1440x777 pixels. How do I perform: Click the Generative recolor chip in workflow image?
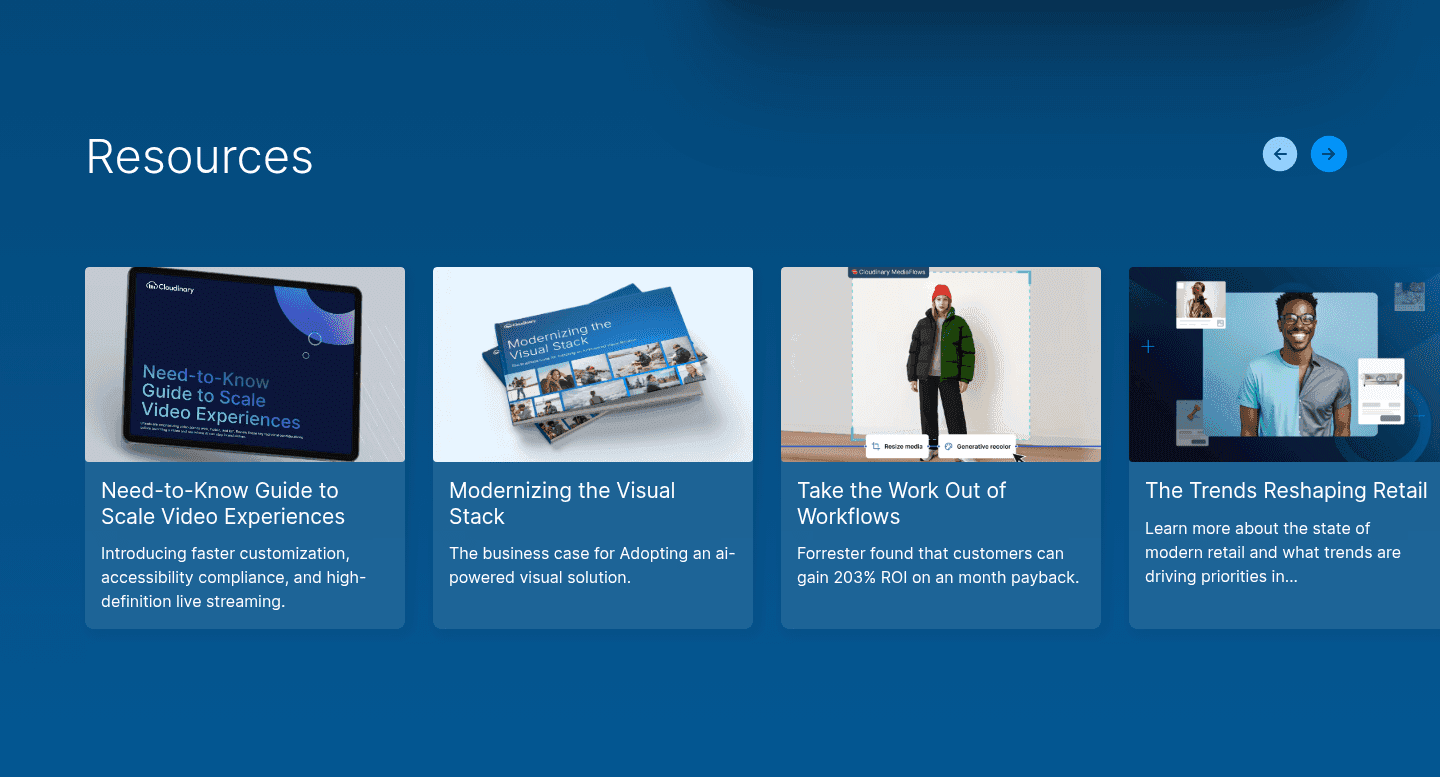tap(978, 447)
